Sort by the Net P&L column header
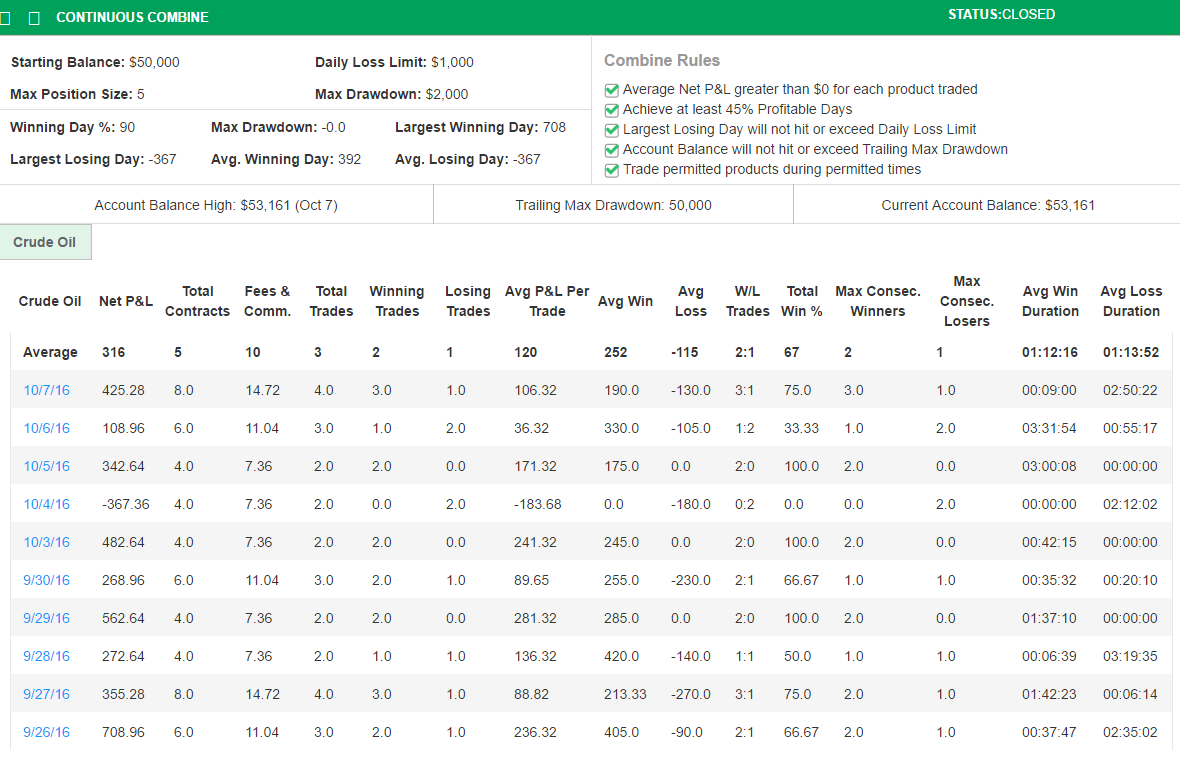 tap(126, 301)
